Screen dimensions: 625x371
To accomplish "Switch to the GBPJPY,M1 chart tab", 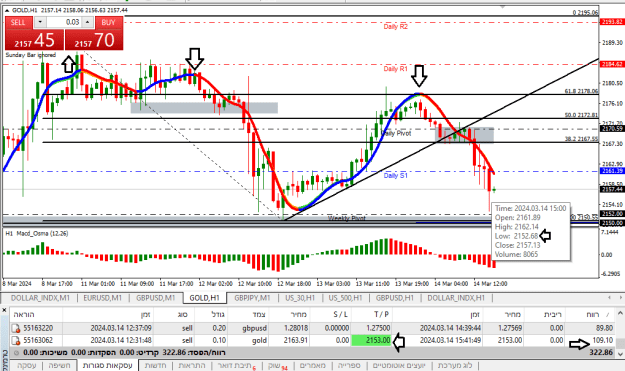I will tap(252, 298).
